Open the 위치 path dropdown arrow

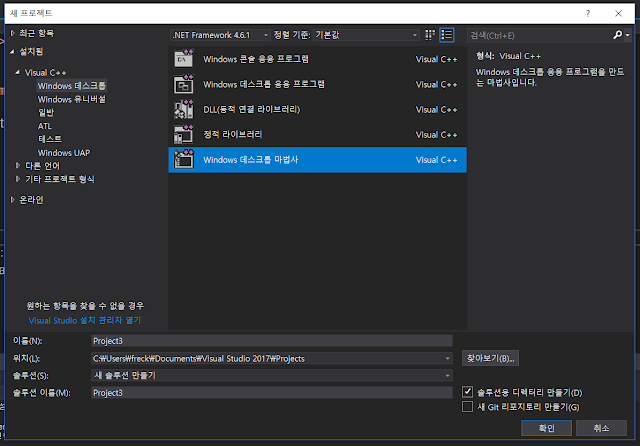448,359
